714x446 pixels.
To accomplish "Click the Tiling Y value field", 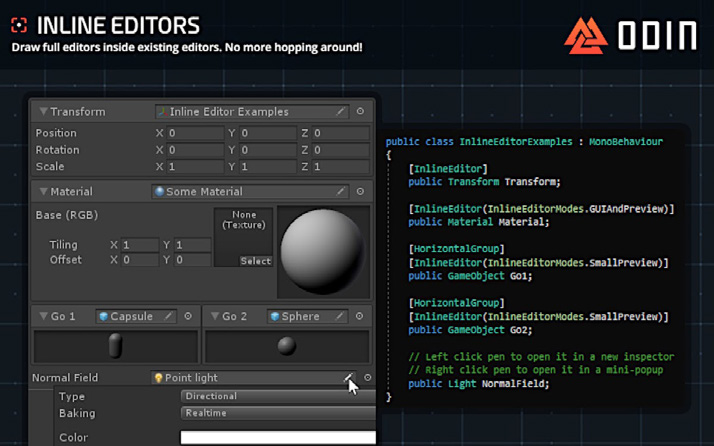I will [x=193, y=245].
